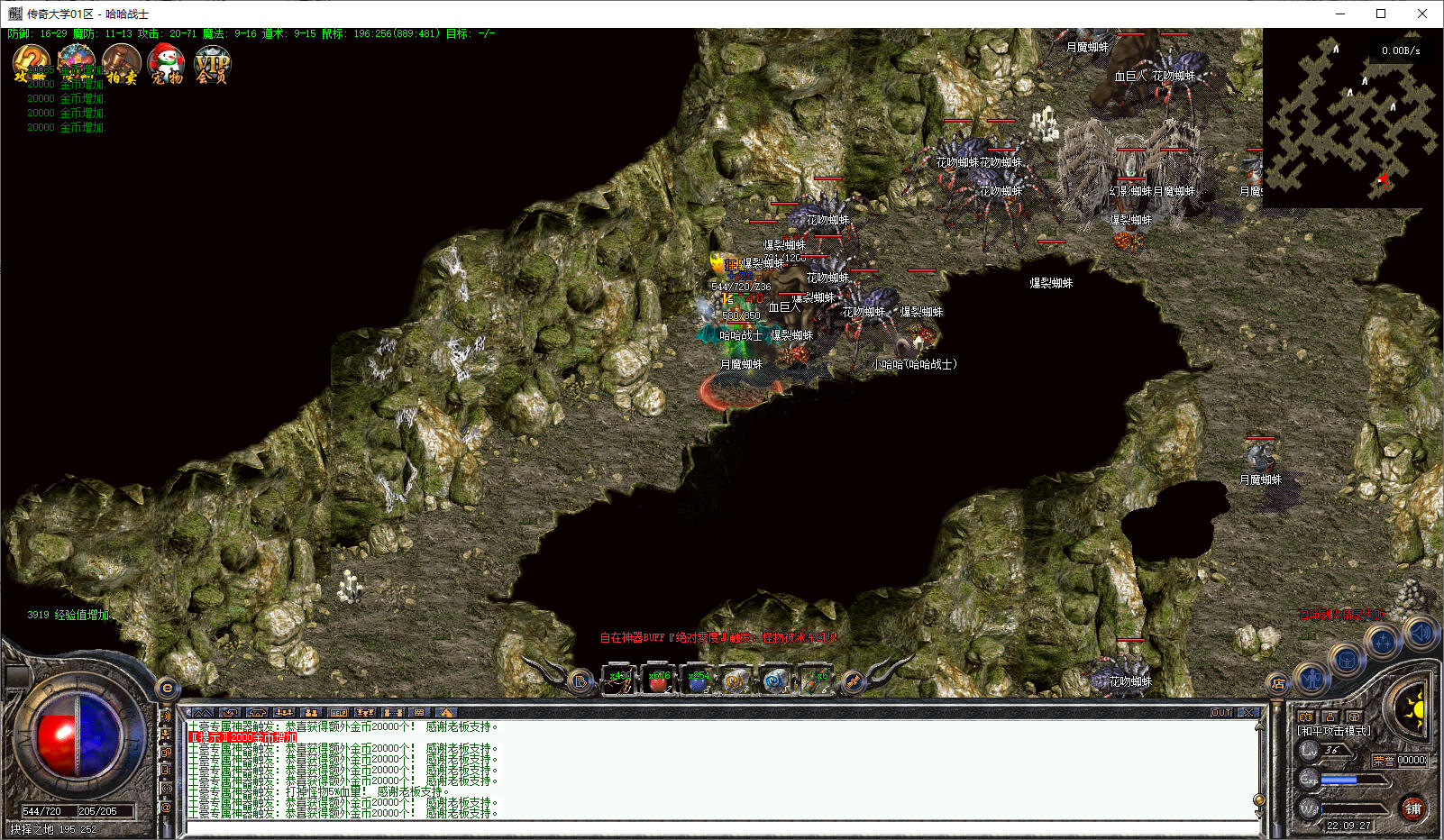The height and width of the screenshot is (840, 1444).
Task: Toggle the @ chat channel button
Action: tap(166, 808)
